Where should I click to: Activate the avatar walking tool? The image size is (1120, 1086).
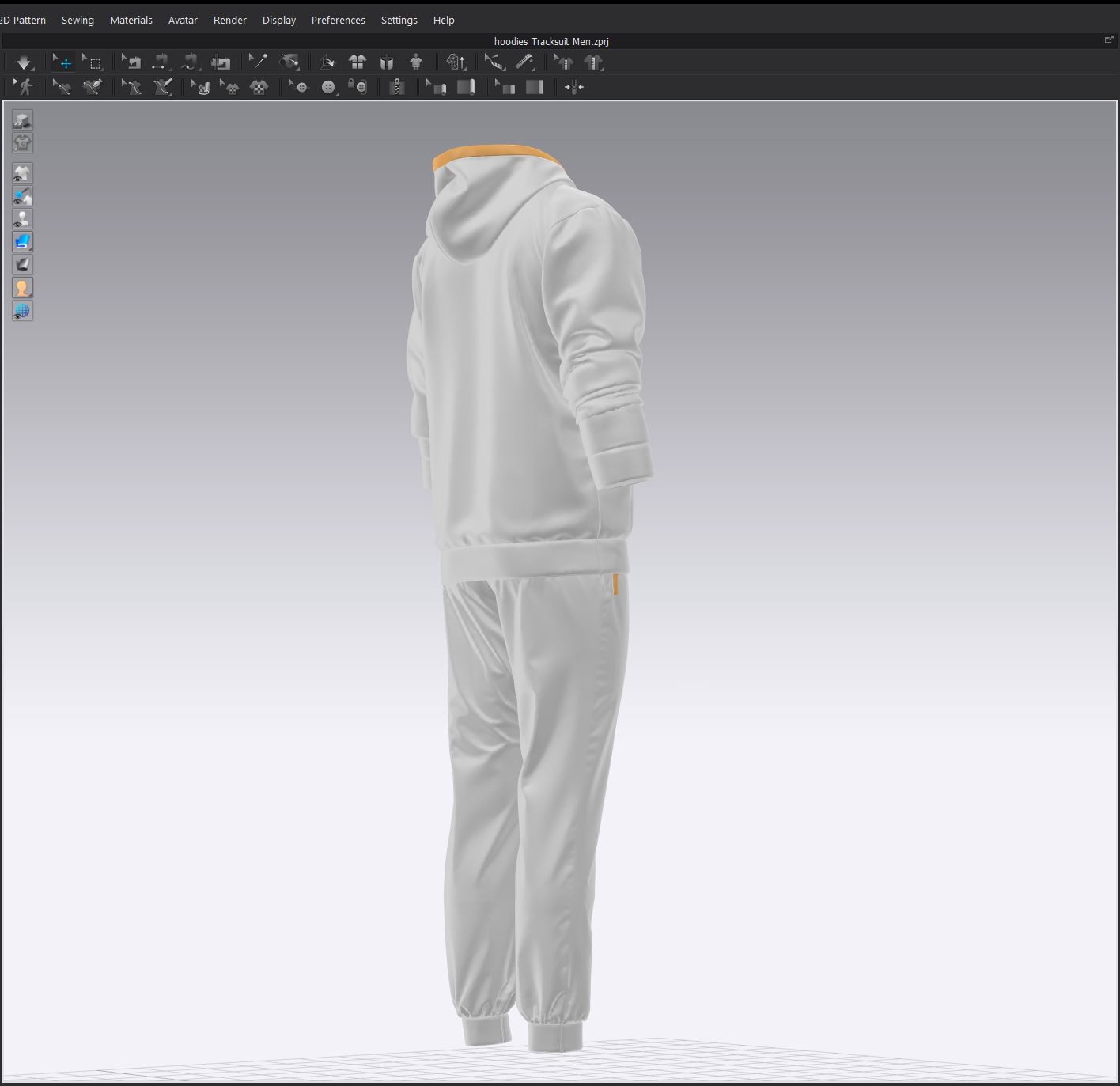[x=26, y=87]
